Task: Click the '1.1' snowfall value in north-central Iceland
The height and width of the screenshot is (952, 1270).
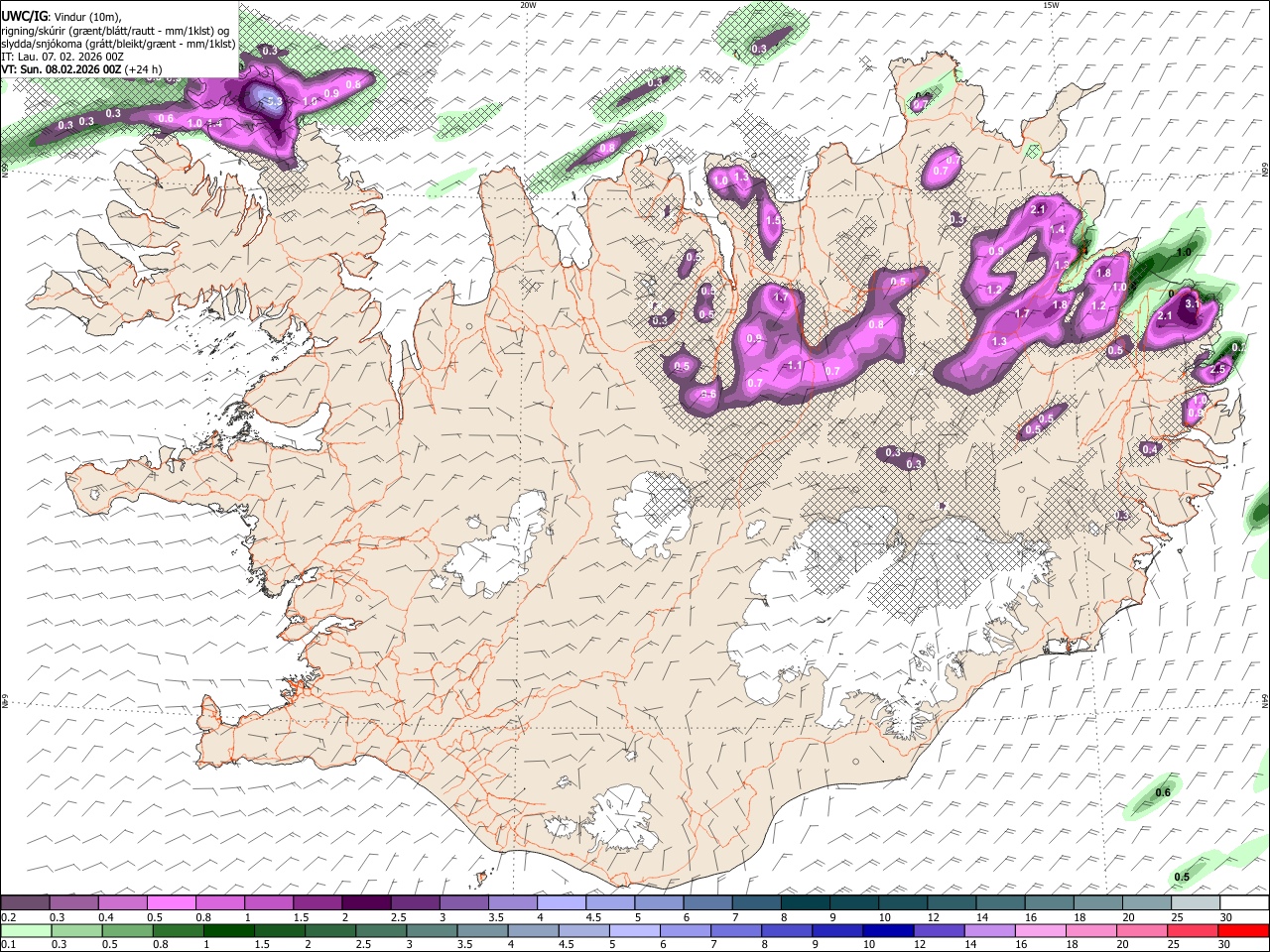Action: (x=794, y=365)
